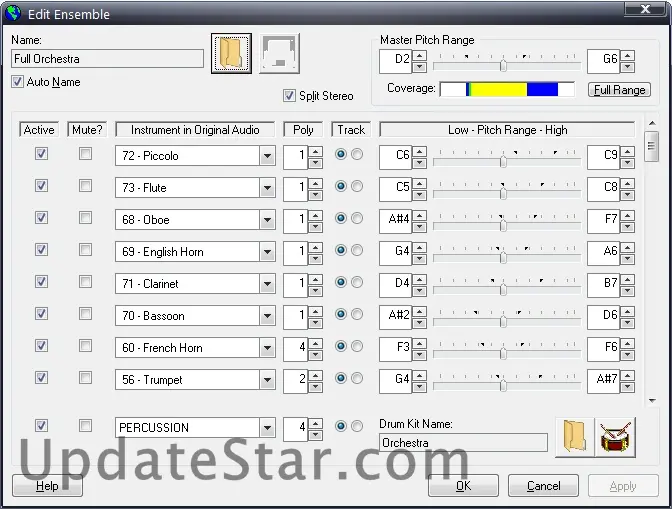Uncheck Active for the Oboe row
This screenshot has height=509, width=672.
coord(42,218)
